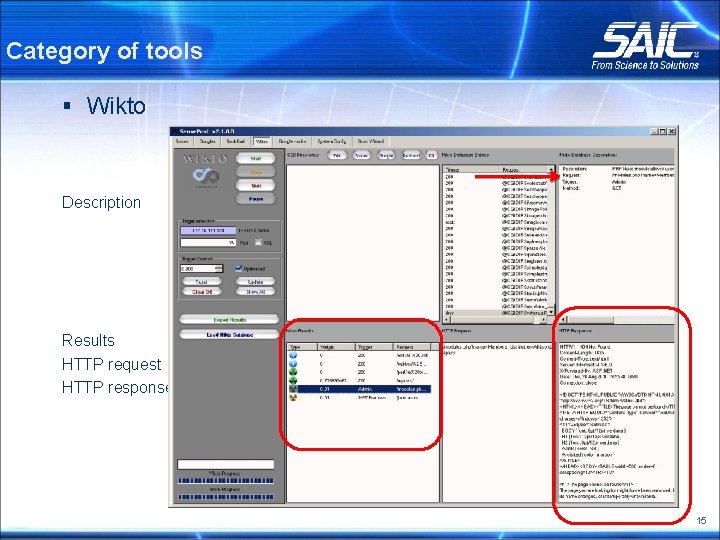Screen dimensions: 720x540
Task: Open the Scan Wizard tab
Action: [x=370, y=142]
